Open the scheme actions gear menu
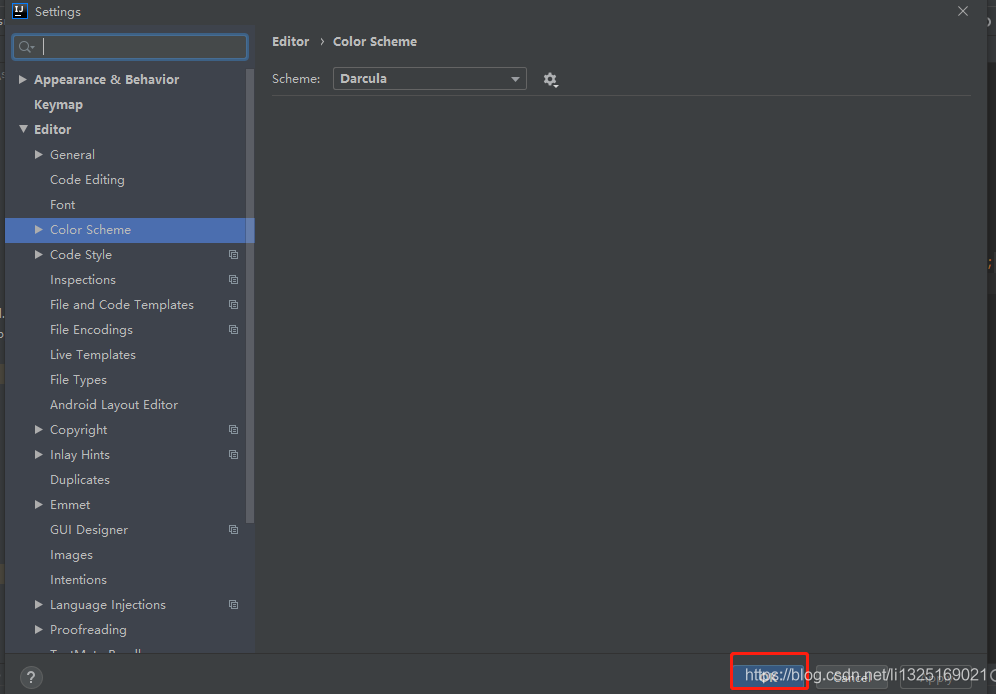The image size is (996, 694). (550, 79)
